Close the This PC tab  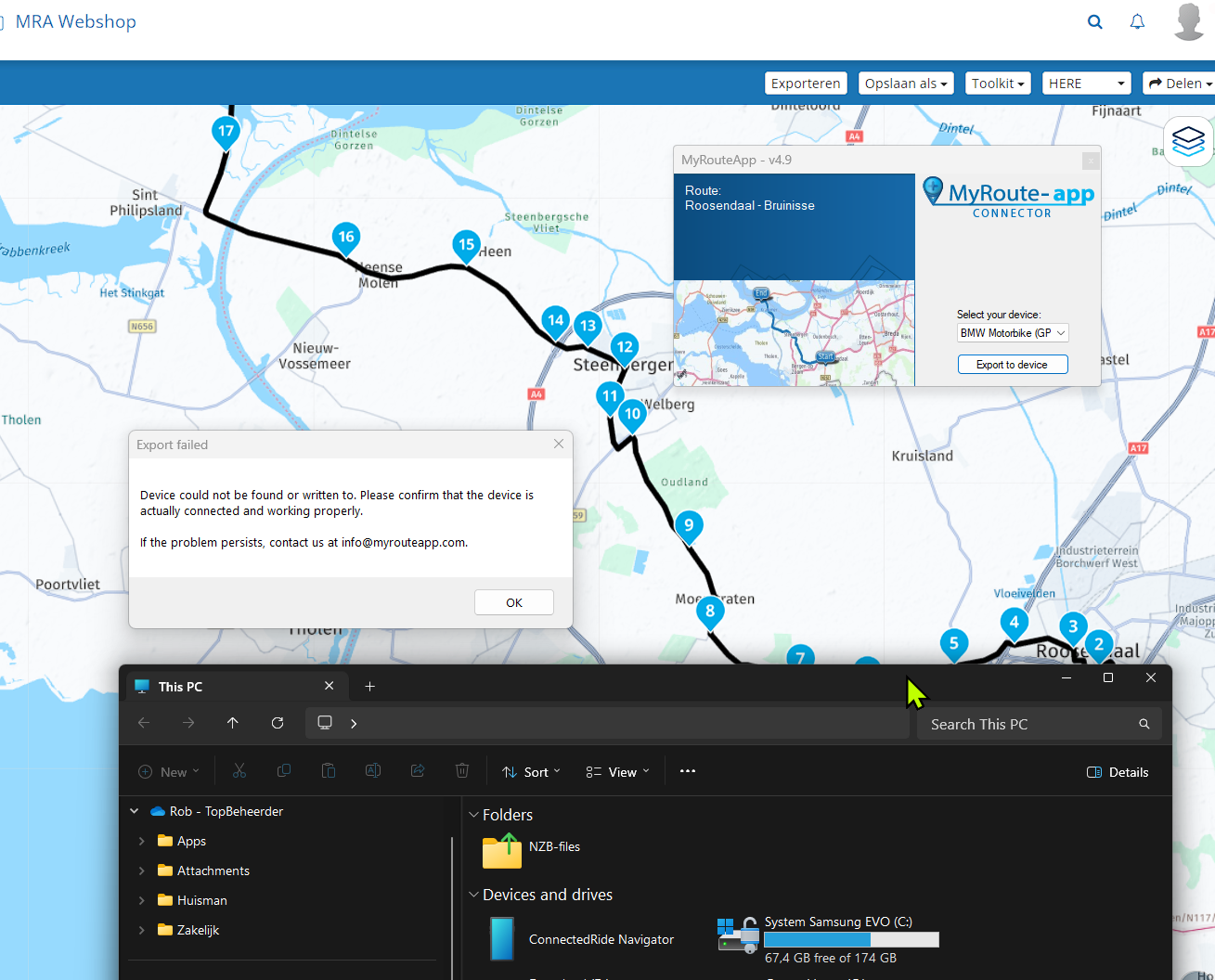329,686
